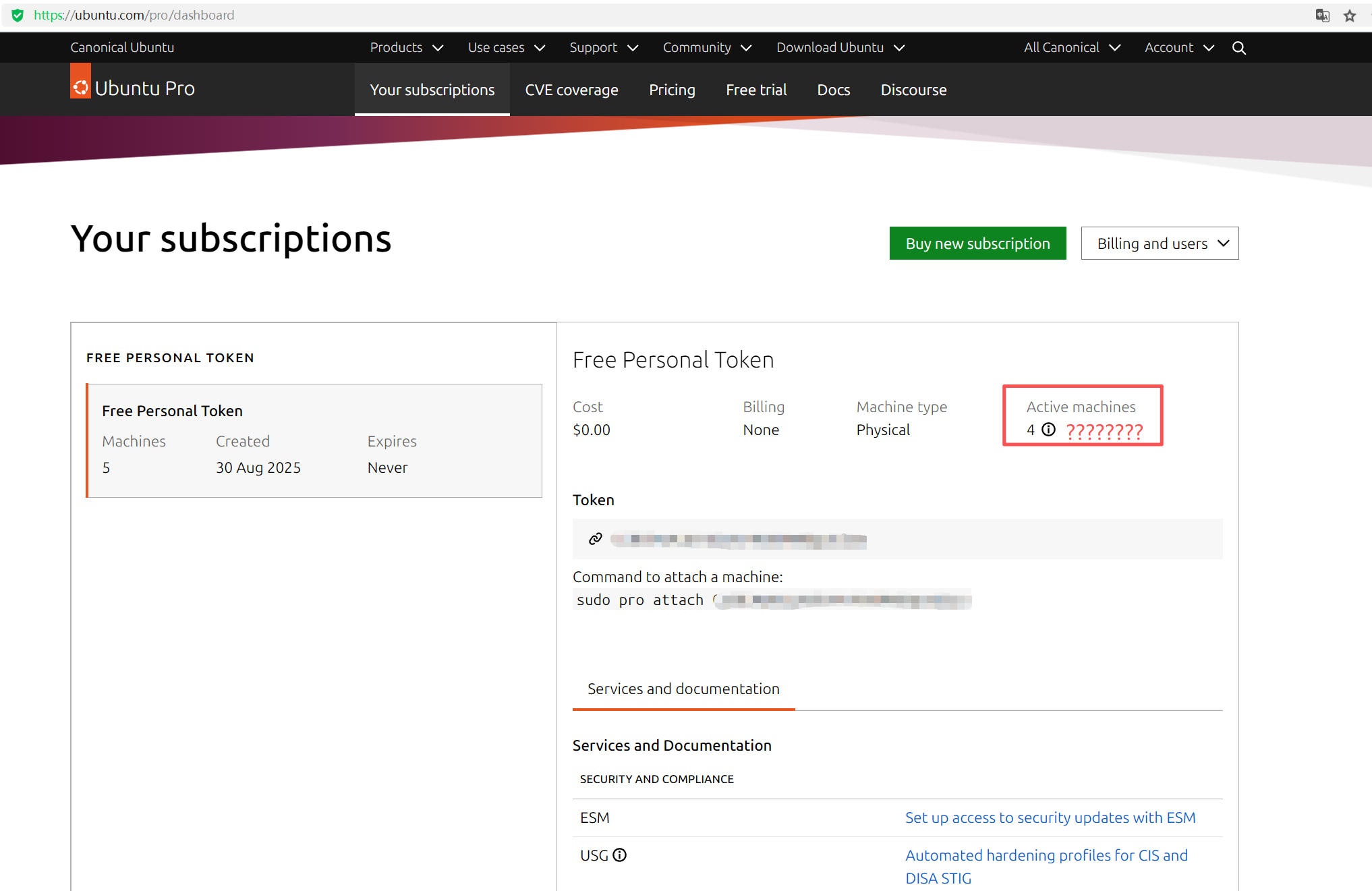The width and height of the screenshot is (1372, 891).
Task: Select the Free Personal Token subscription card
Action: click(x=314, y=441)
